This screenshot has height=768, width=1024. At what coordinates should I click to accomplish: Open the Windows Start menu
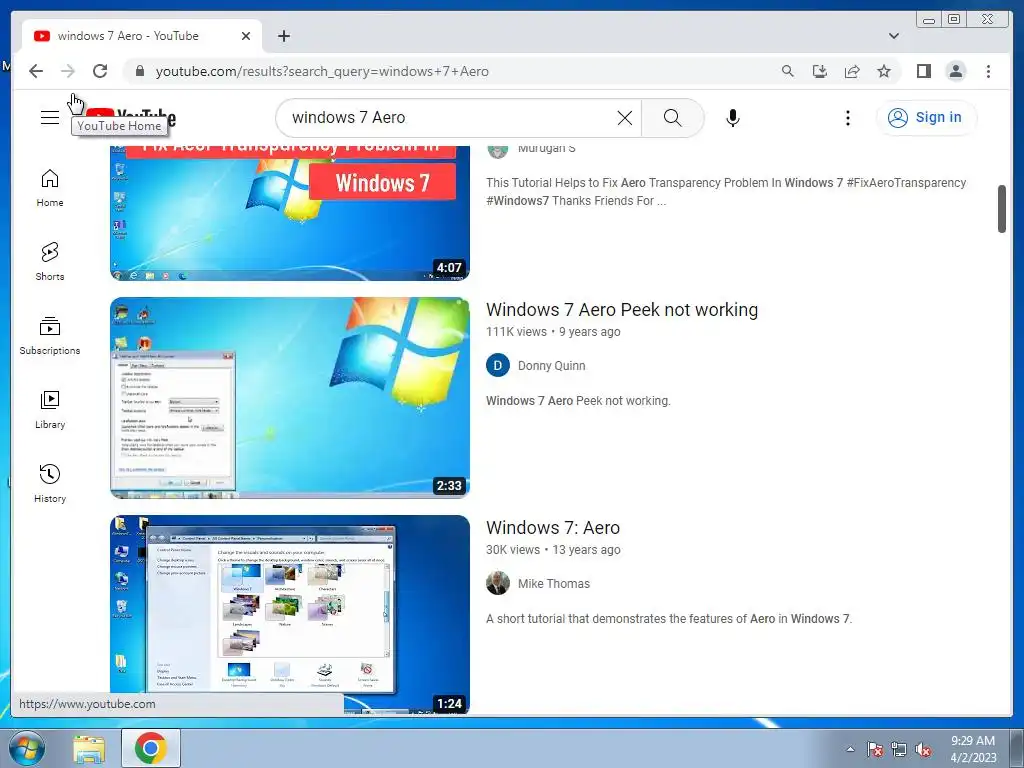26,748
